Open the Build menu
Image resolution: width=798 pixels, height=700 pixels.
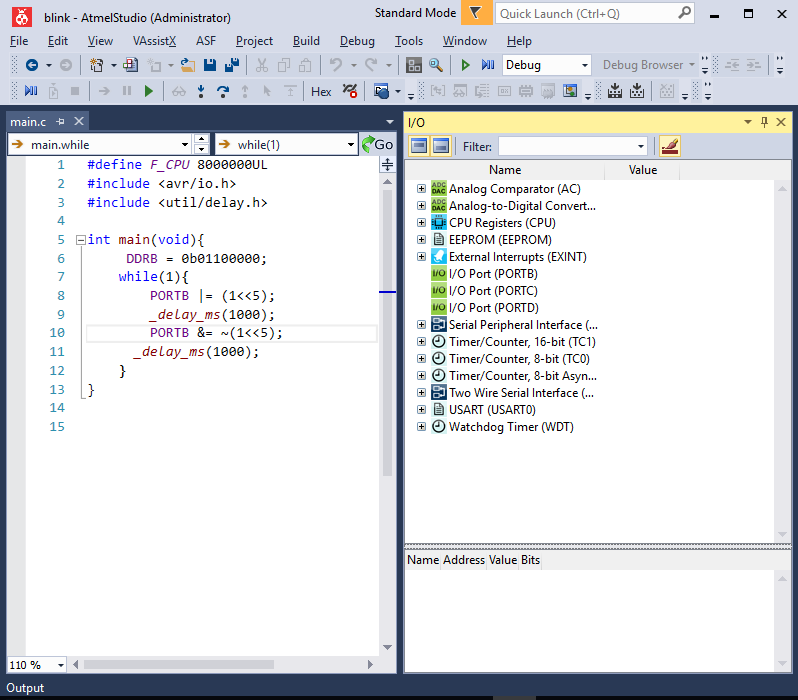306,41
